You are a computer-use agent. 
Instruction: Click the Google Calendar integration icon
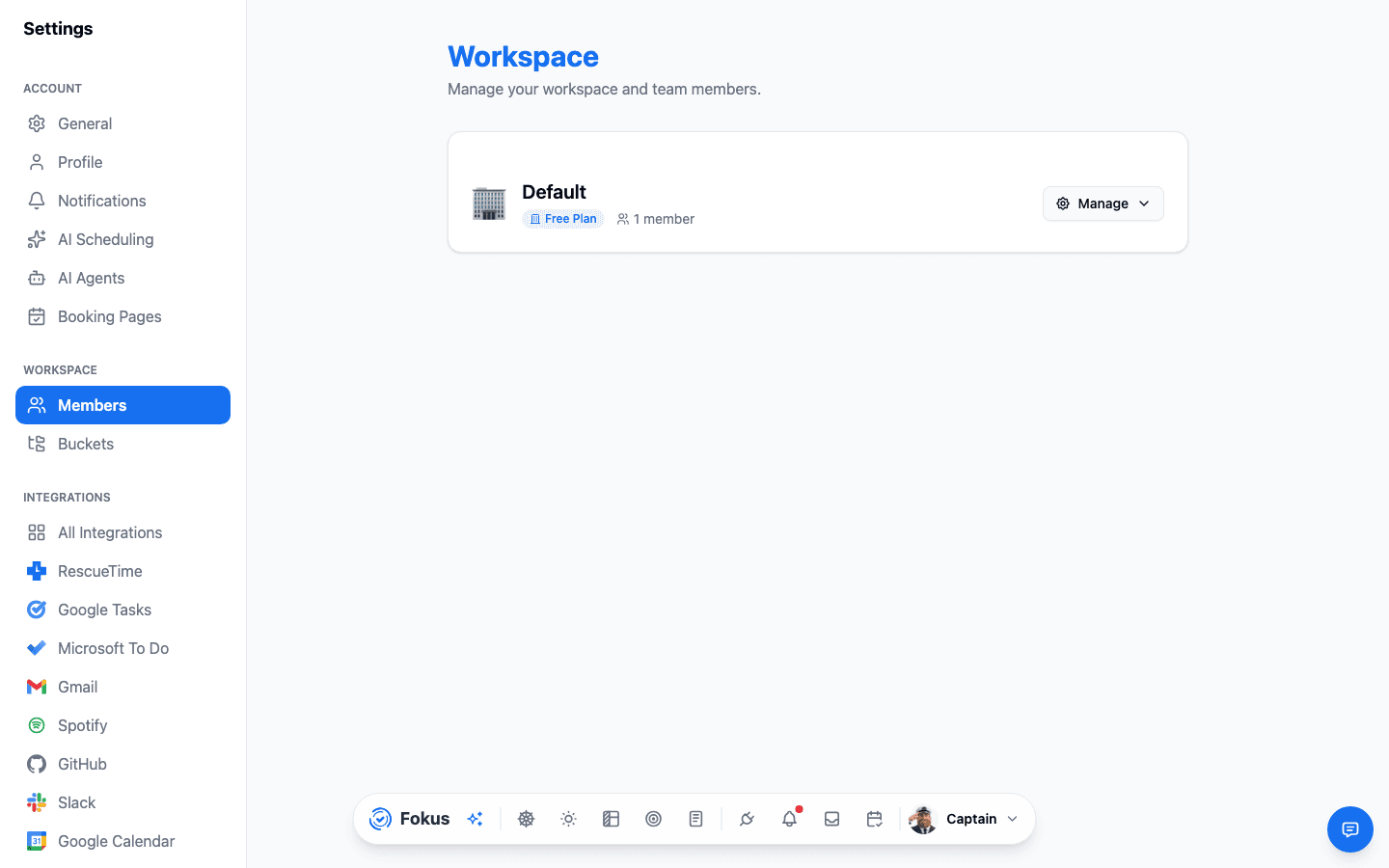point(37,841)
